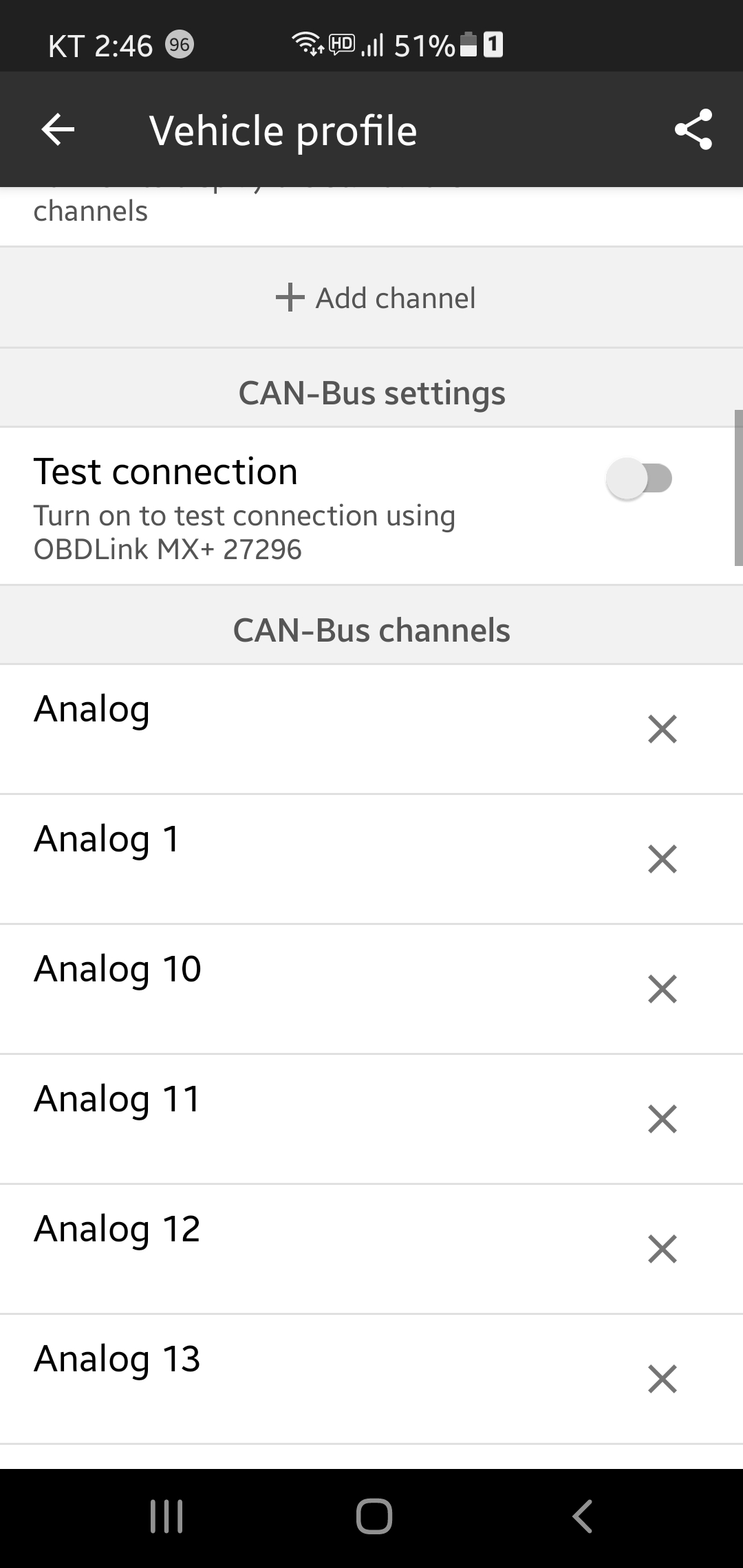Remove the Analog 12 channel
This screenshot has width=743, height=1568.
(663, 1249)
